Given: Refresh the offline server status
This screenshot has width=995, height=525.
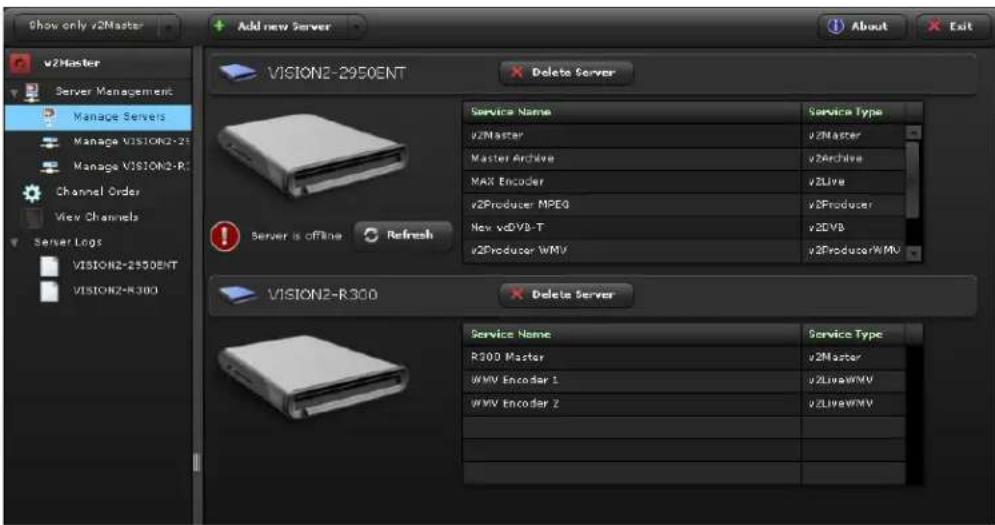Looking at the screenshot, I should pos(402,236).
